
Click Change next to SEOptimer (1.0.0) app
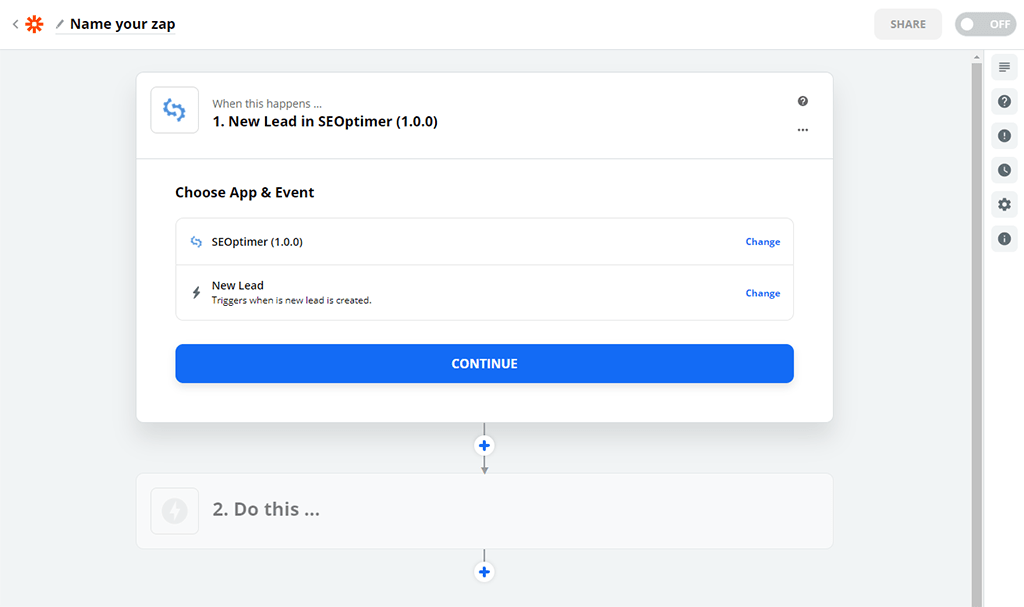762,242
